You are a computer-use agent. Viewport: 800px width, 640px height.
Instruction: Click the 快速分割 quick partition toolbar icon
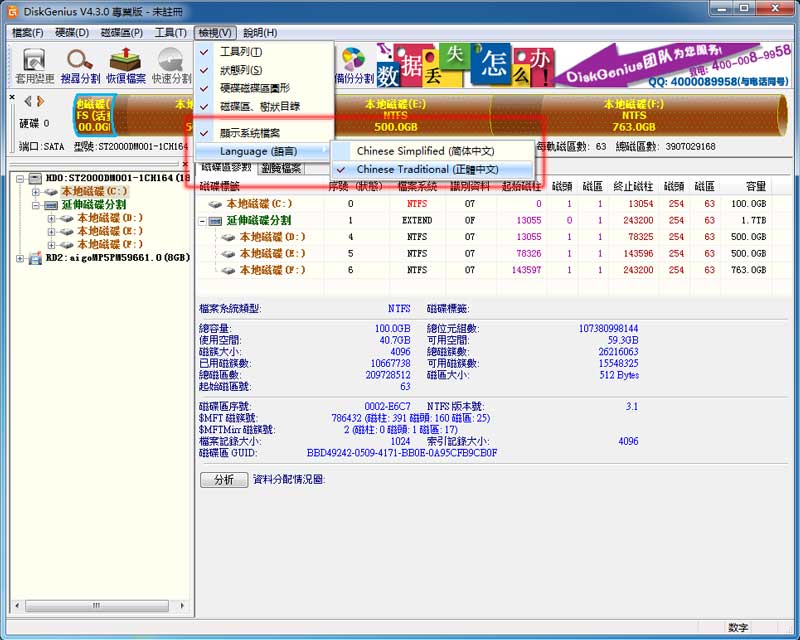pos(172,65)
